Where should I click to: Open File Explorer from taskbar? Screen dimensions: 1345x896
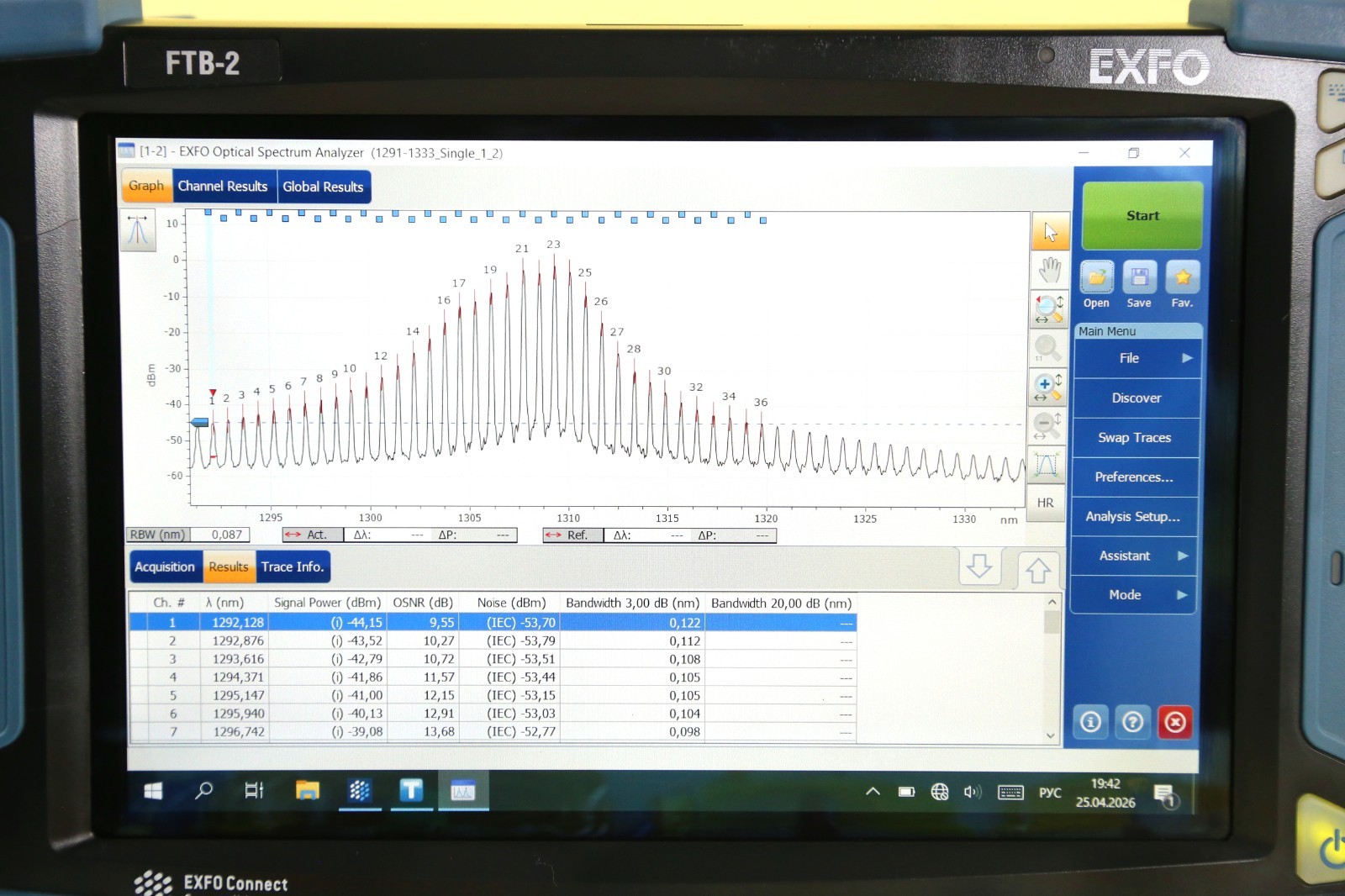[308, 790]
